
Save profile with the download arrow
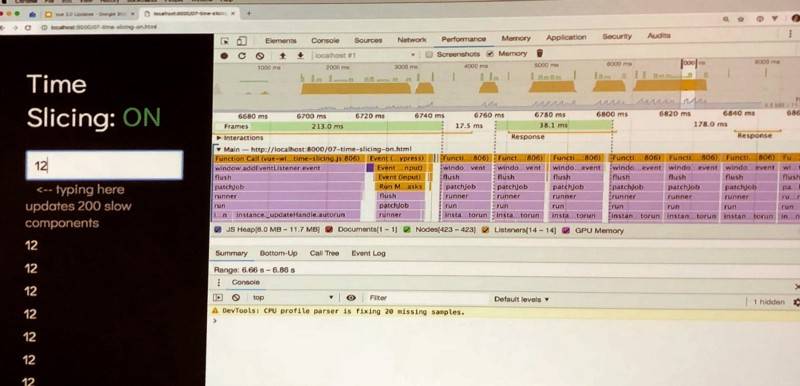coord(301,55)
